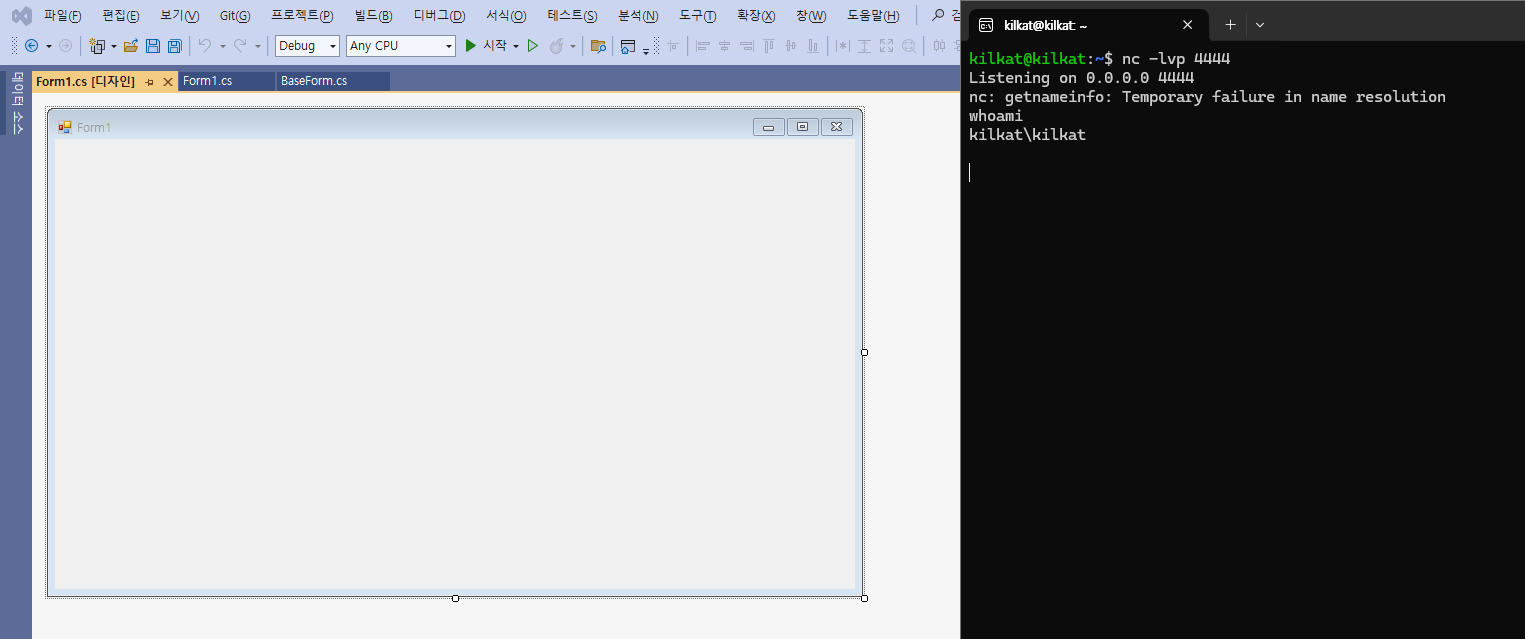Navigate backward with the back arrow icon
The image size is (1525, 639).
pos(31,46)
